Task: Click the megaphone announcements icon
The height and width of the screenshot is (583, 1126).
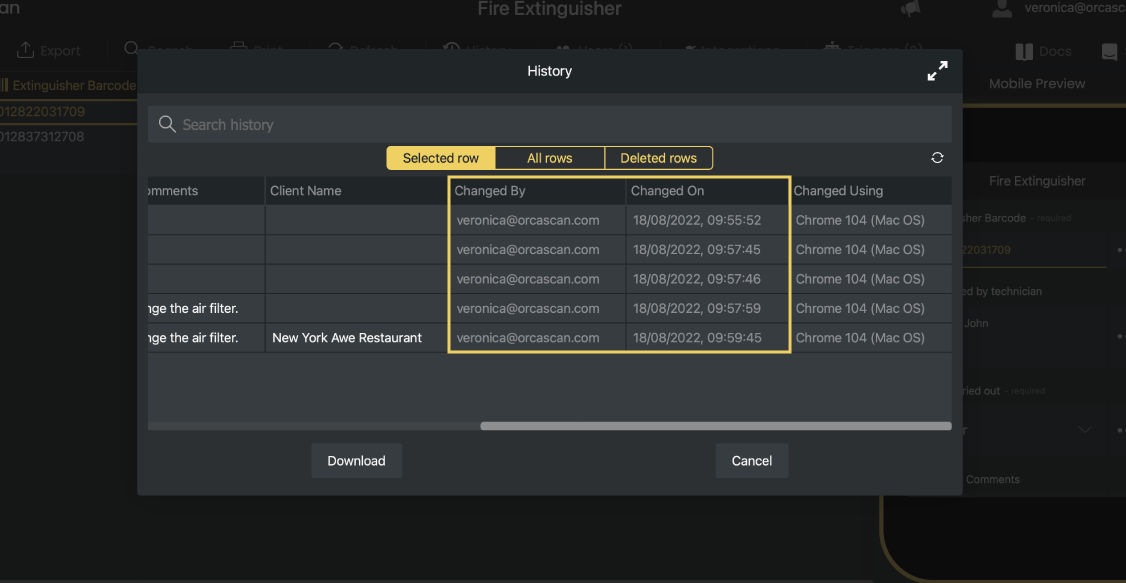Action: tap(910, 9)
